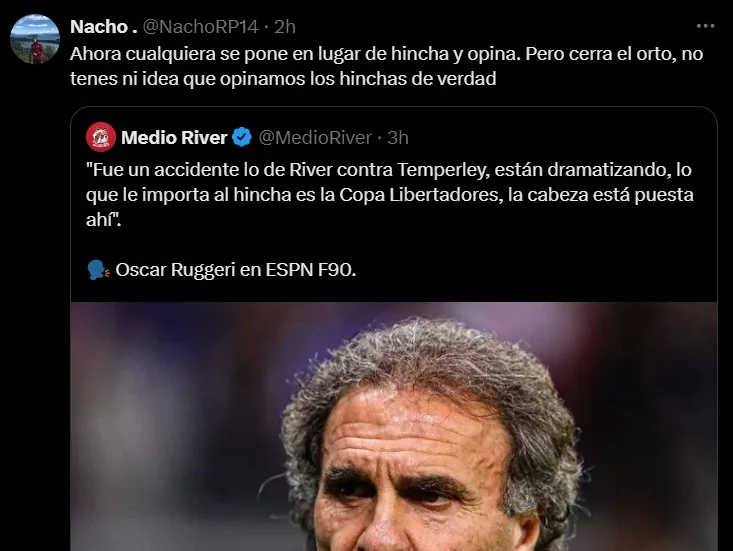Open the Nacho display name

104,27
